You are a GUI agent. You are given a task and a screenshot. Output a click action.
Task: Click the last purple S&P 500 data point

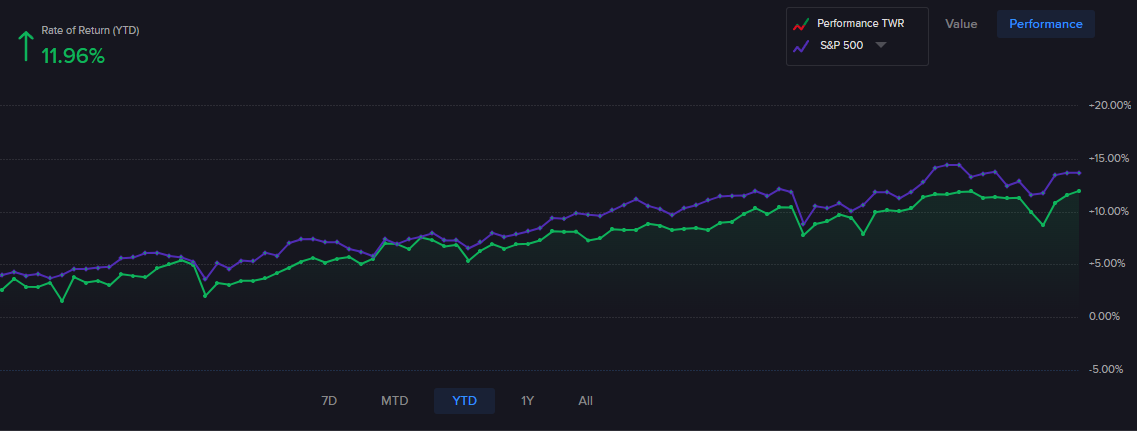coord(1079,173)
